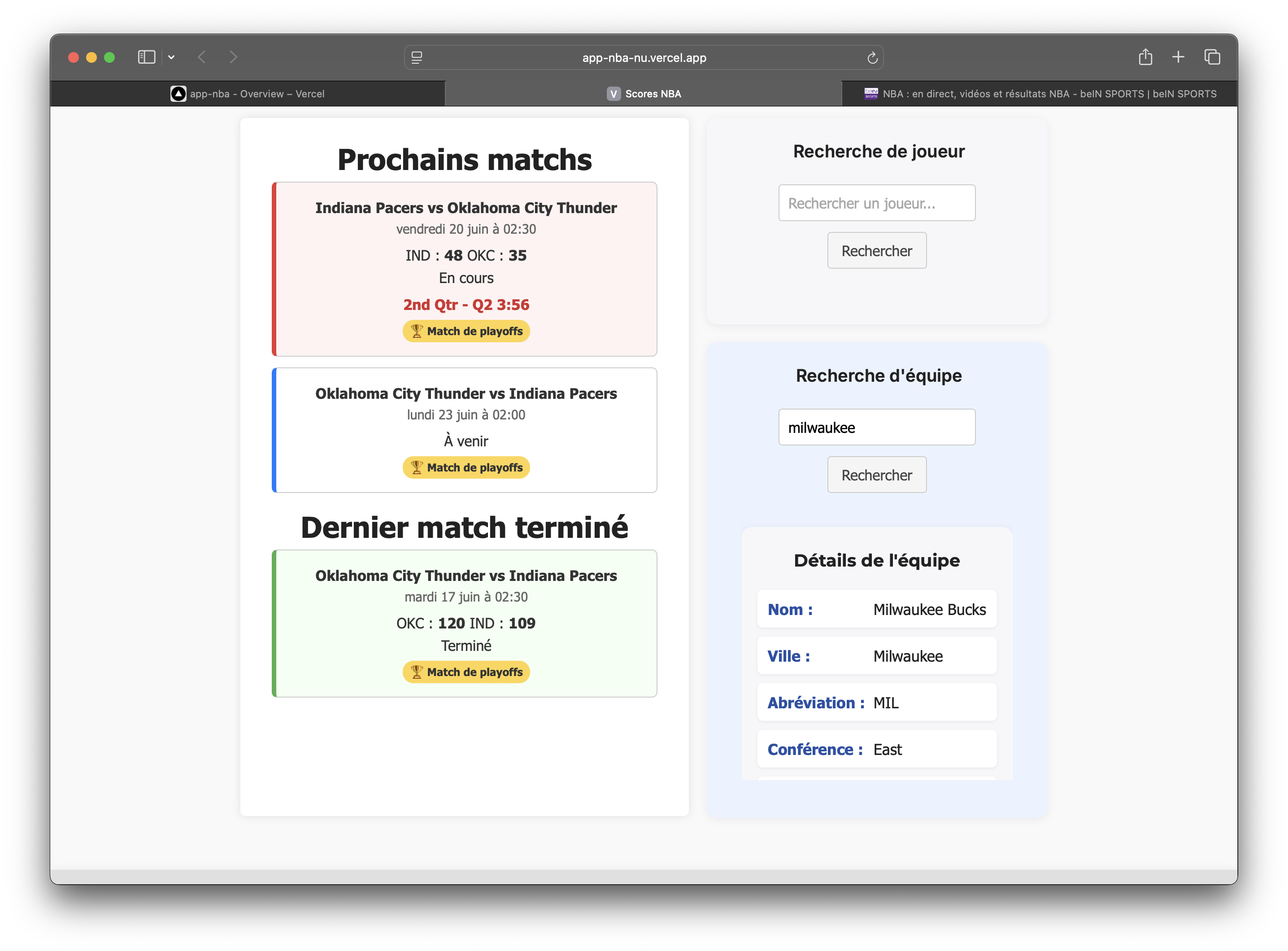Open the live Indiana Pacers vs Oklahoma City Thunder card
This screenshot has height=951, width=1288.
pos(465,270)
